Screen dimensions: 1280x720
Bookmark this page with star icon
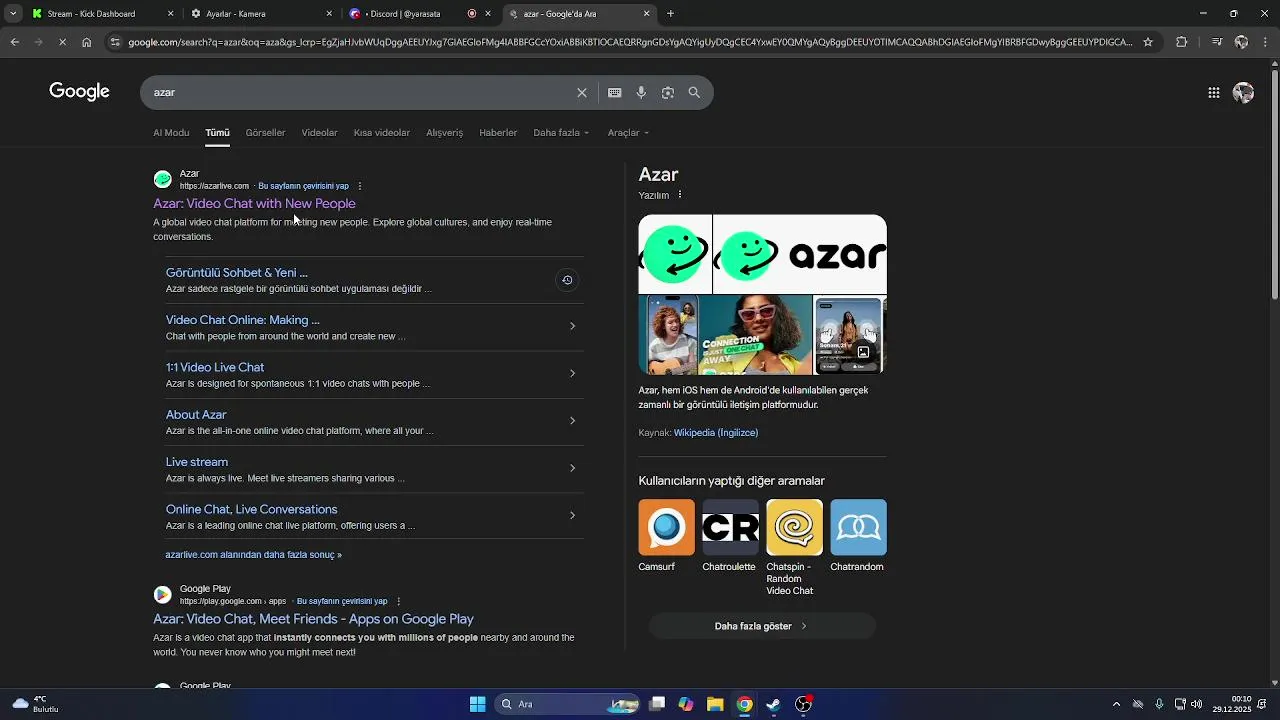pyautogui.click(x=1148, y=42)
